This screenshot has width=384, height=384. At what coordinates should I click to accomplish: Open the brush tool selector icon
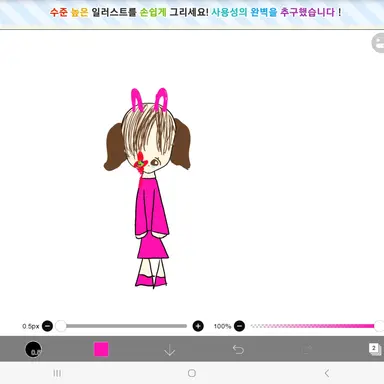[33, 349]
